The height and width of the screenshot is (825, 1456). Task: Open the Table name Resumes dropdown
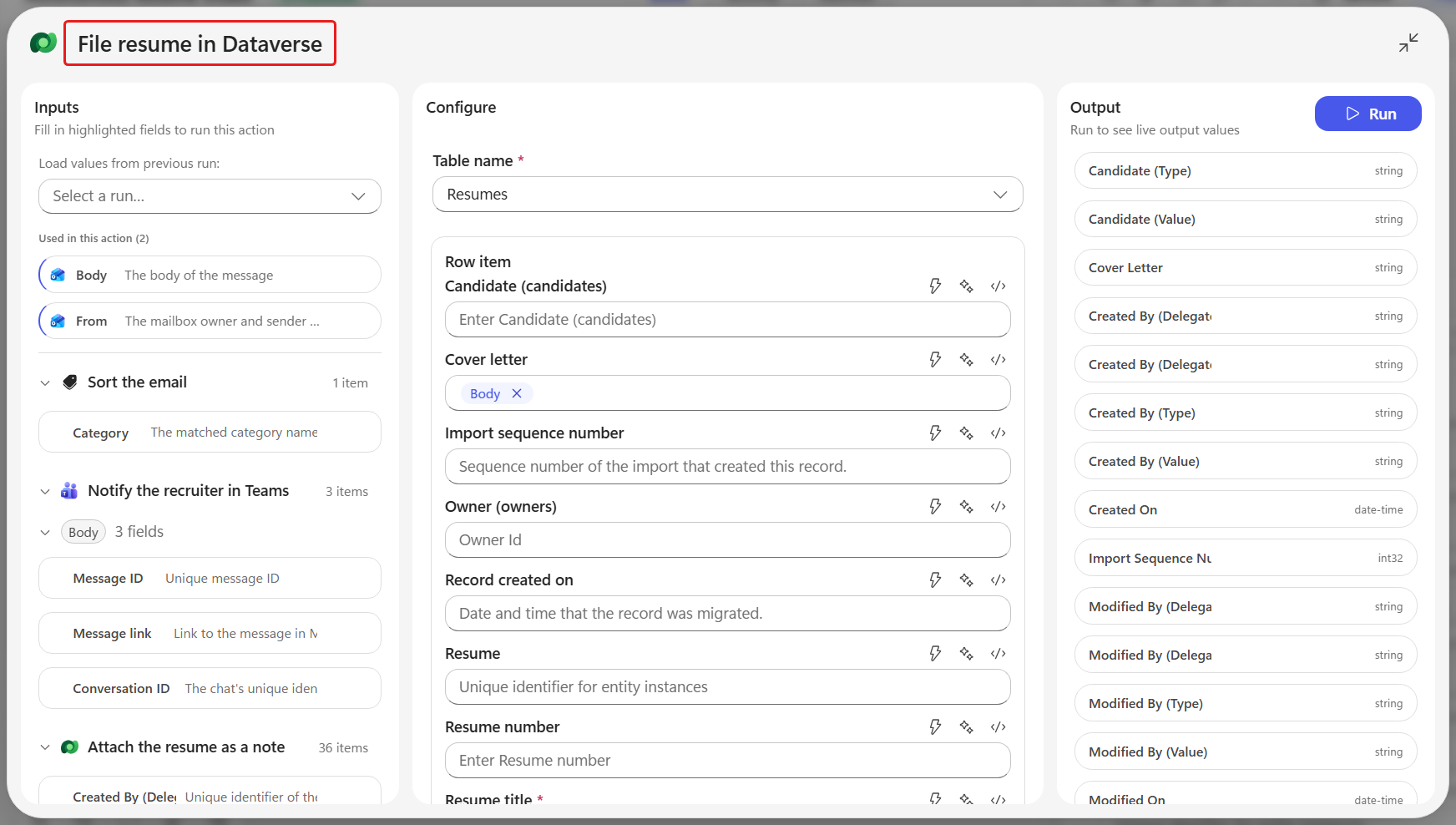coord(727,195)
